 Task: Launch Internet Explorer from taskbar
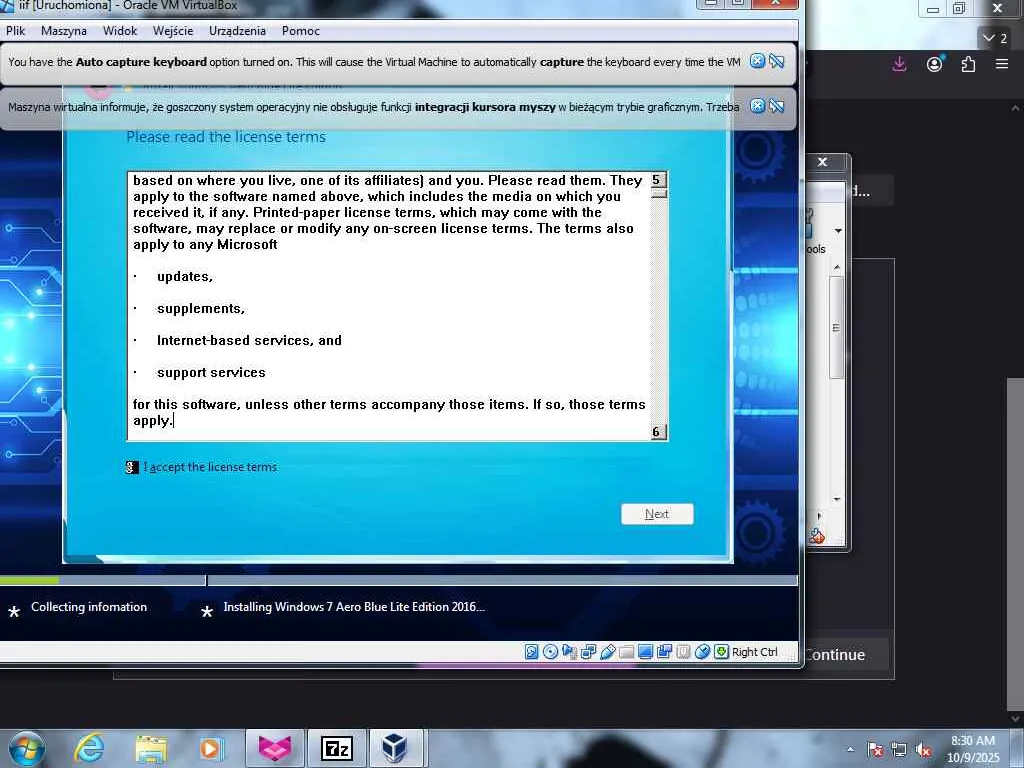(x=88, y=748)
